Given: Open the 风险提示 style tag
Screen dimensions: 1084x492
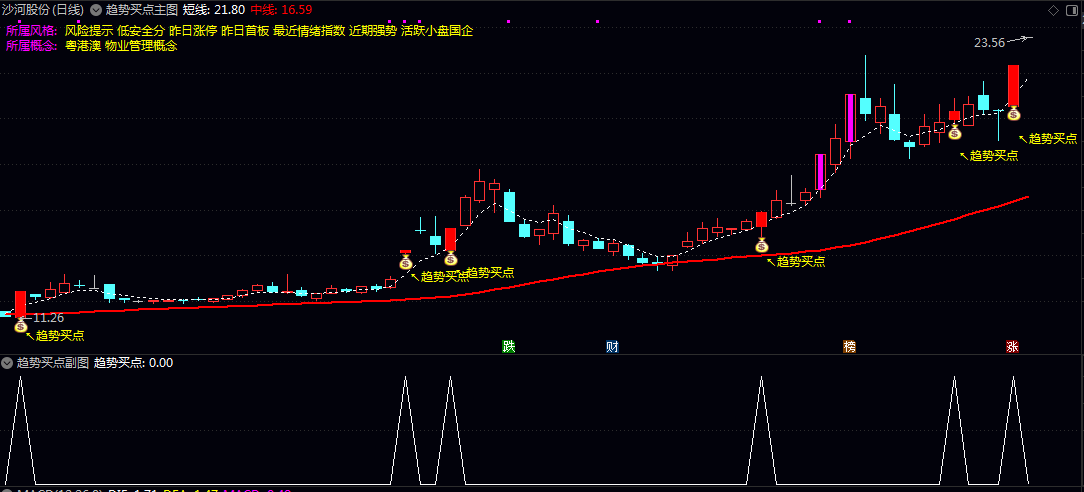Looking at the screenshot, I should [89, 31].
